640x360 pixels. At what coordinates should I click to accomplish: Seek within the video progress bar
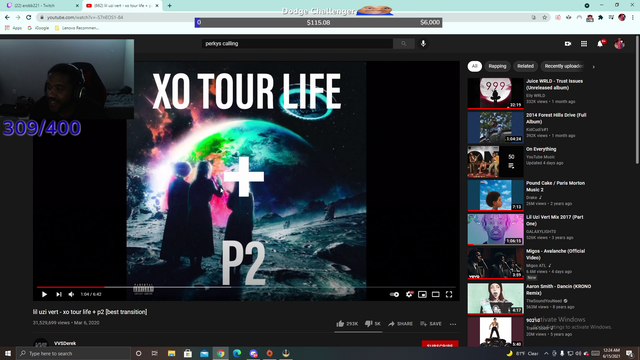click(x=246, y=287)
